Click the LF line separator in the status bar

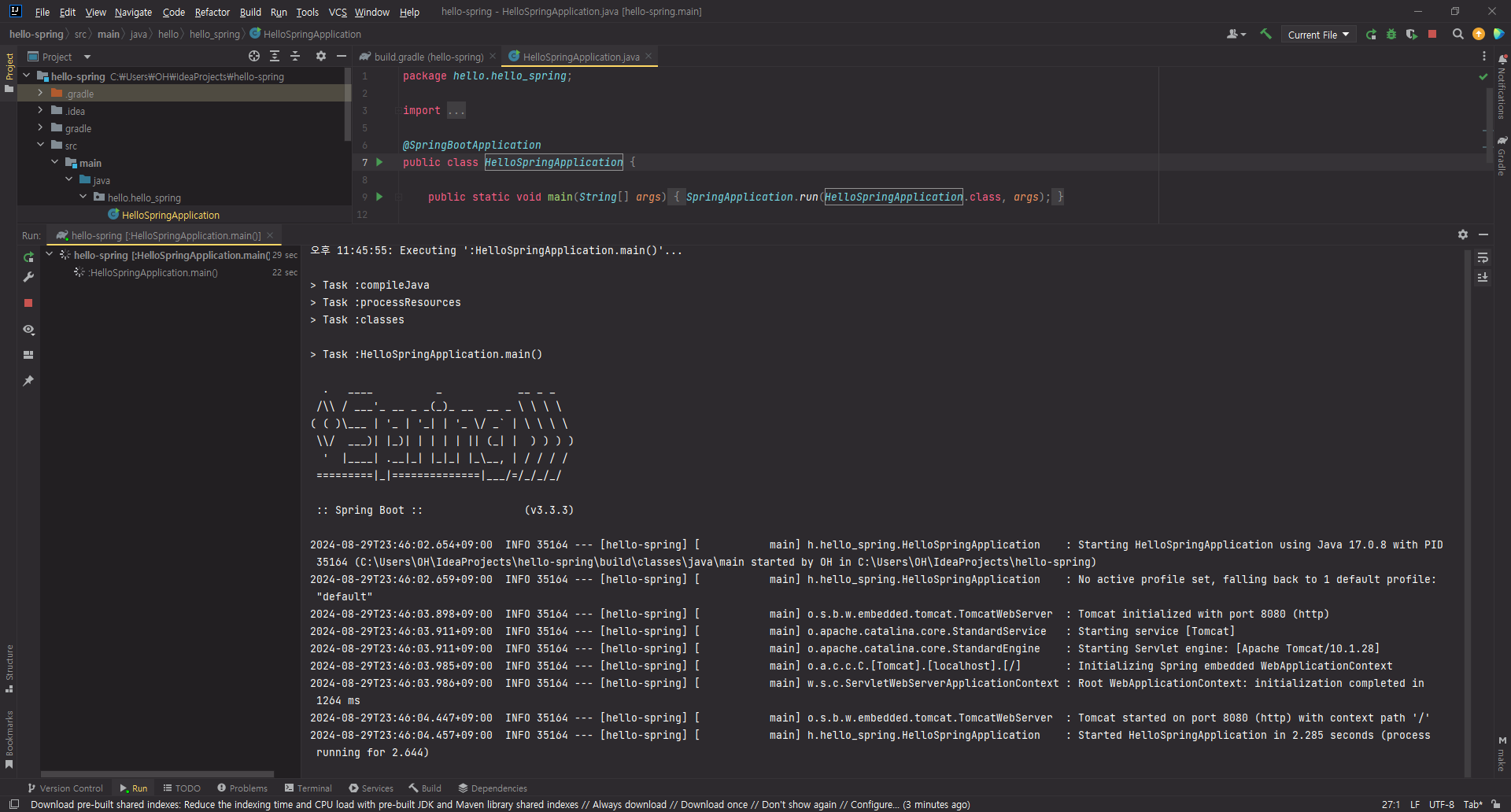point(1415,804)
